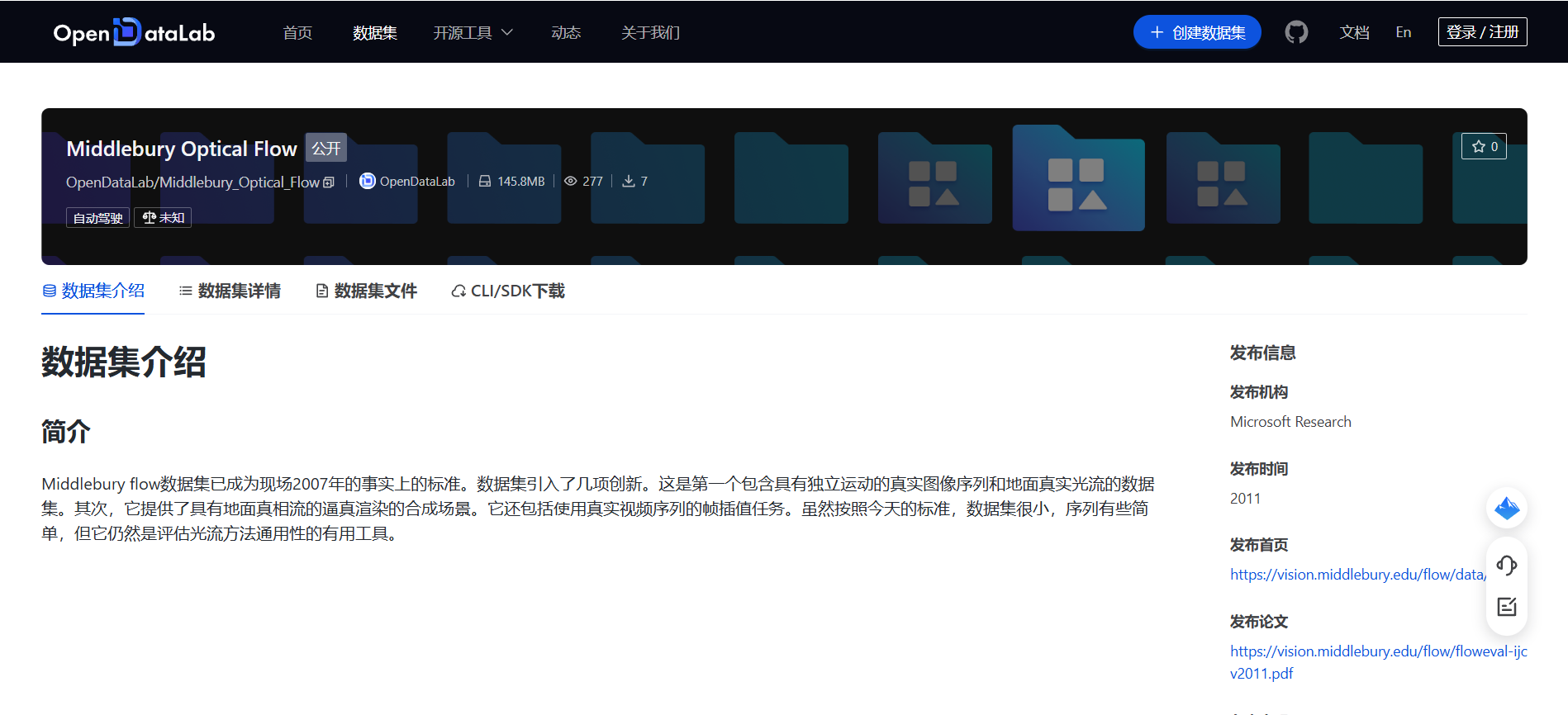Switch to the 数据集详情 tab
This screenshot has height=715, width=1568.
[x=230, y=291]
